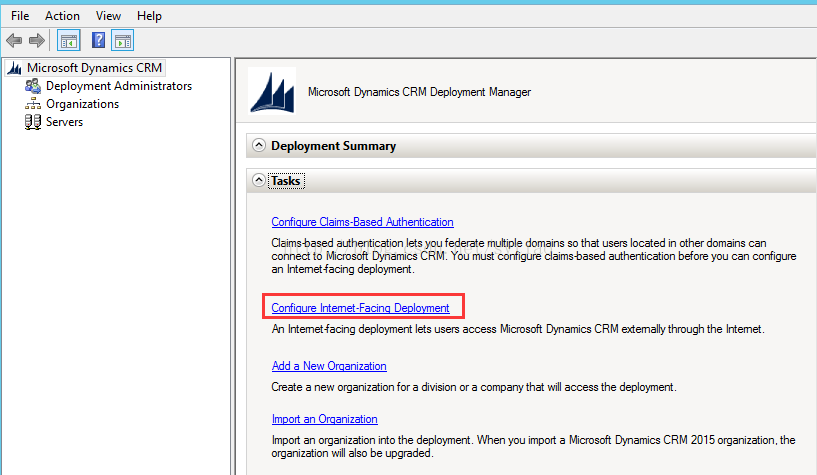
Task: Open the blue question-mark Help icon
Action: tap(98, 40)
